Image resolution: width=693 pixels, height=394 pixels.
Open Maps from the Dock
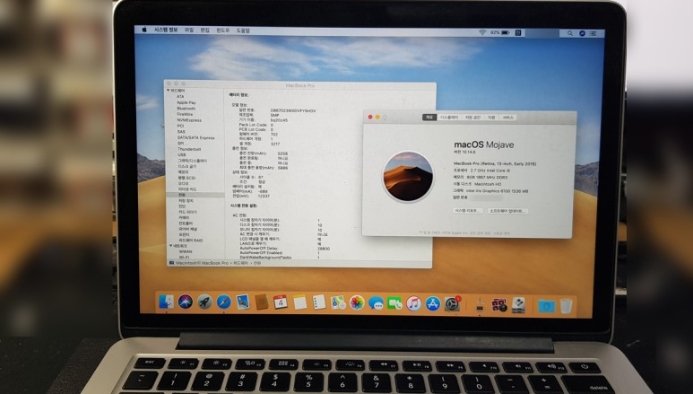click(x=338, y=303)
